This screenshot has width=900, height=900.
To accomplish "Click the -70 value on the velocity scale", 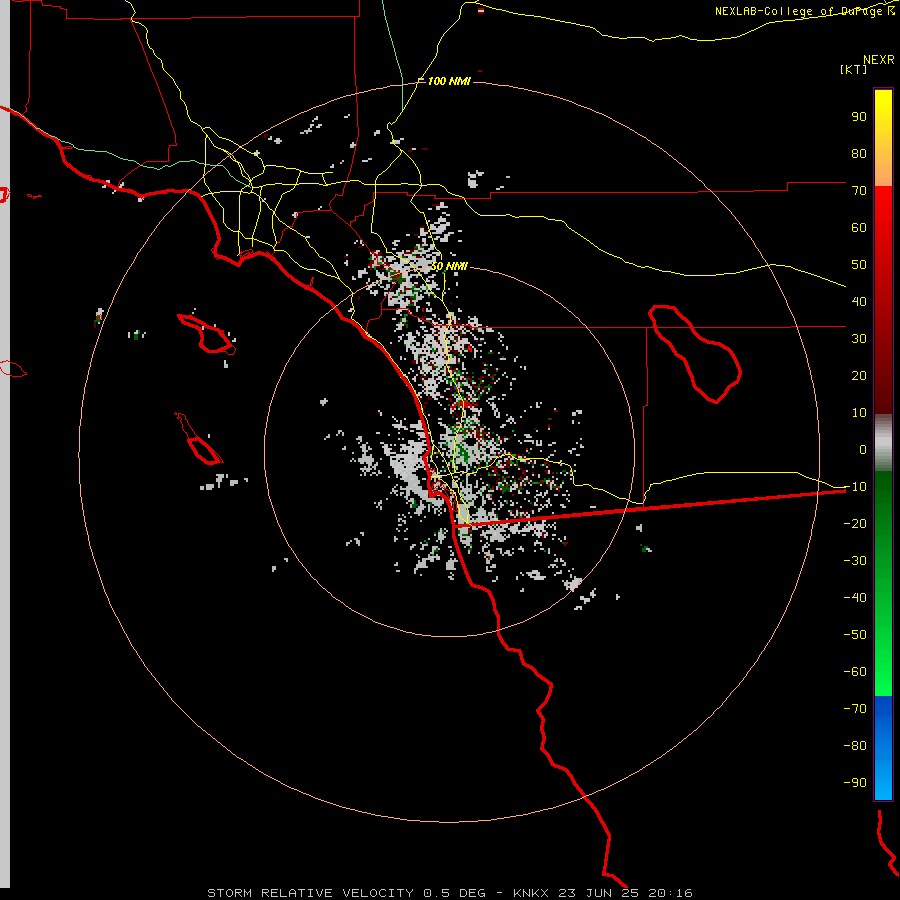I will click(855, 708).
